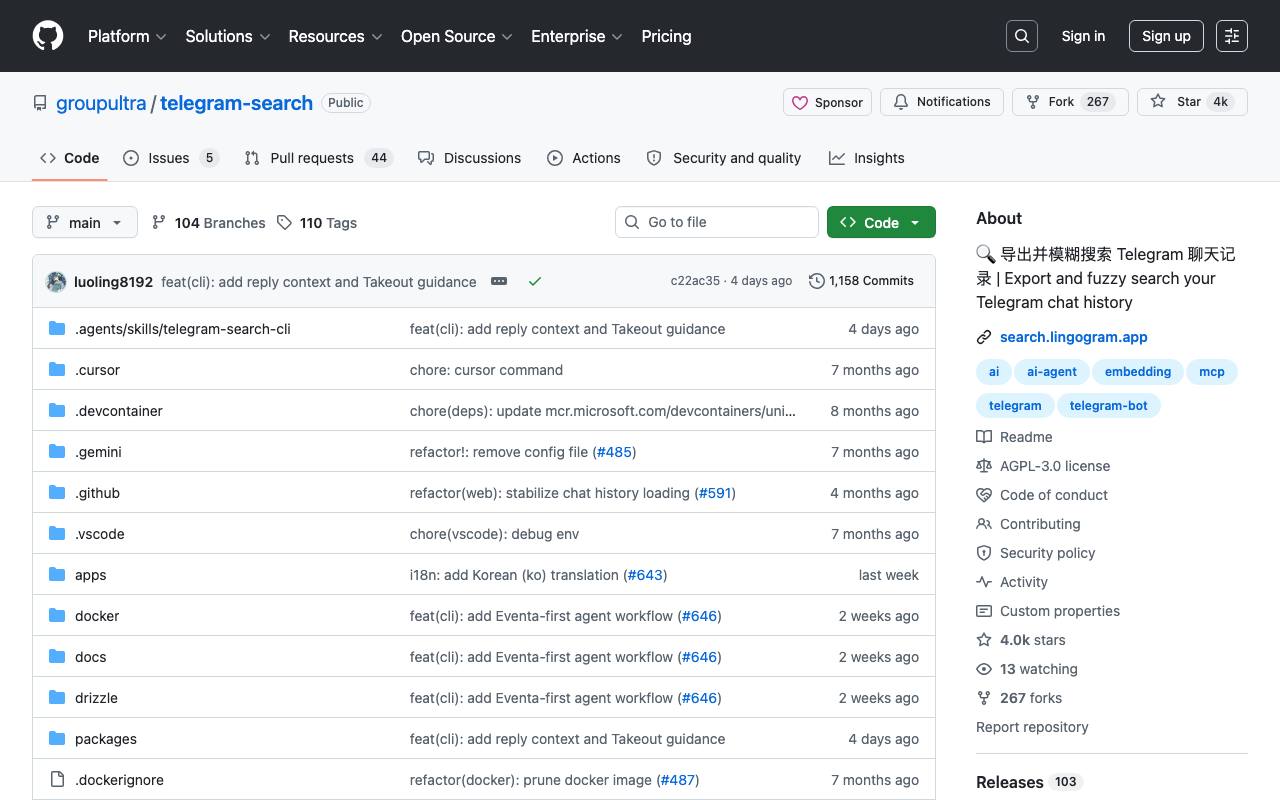Expand the Resources navigation menu

335,36
